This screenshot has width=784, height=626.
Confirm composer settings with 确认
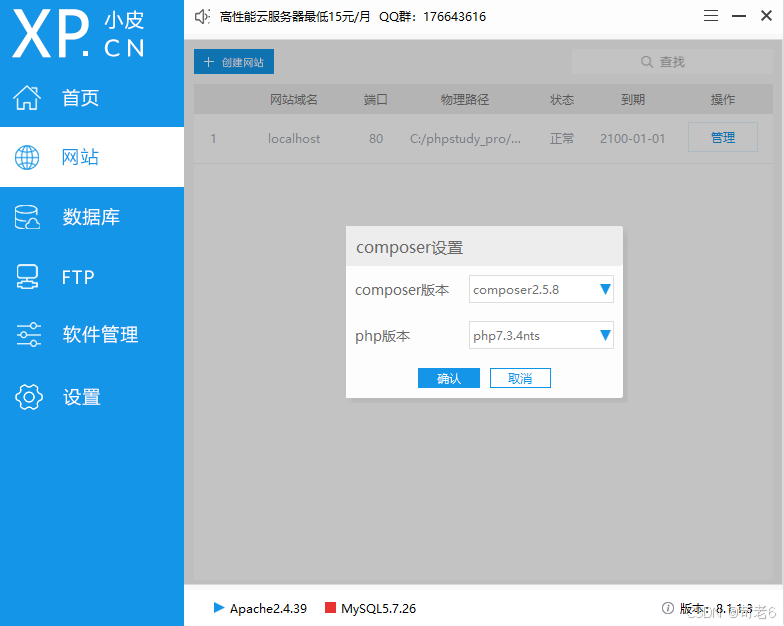click(448, 378)
